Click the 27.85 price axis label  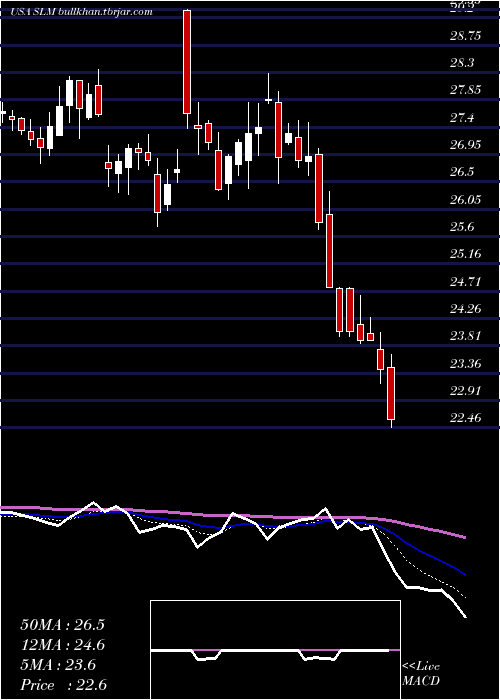(x=466, y=90)
